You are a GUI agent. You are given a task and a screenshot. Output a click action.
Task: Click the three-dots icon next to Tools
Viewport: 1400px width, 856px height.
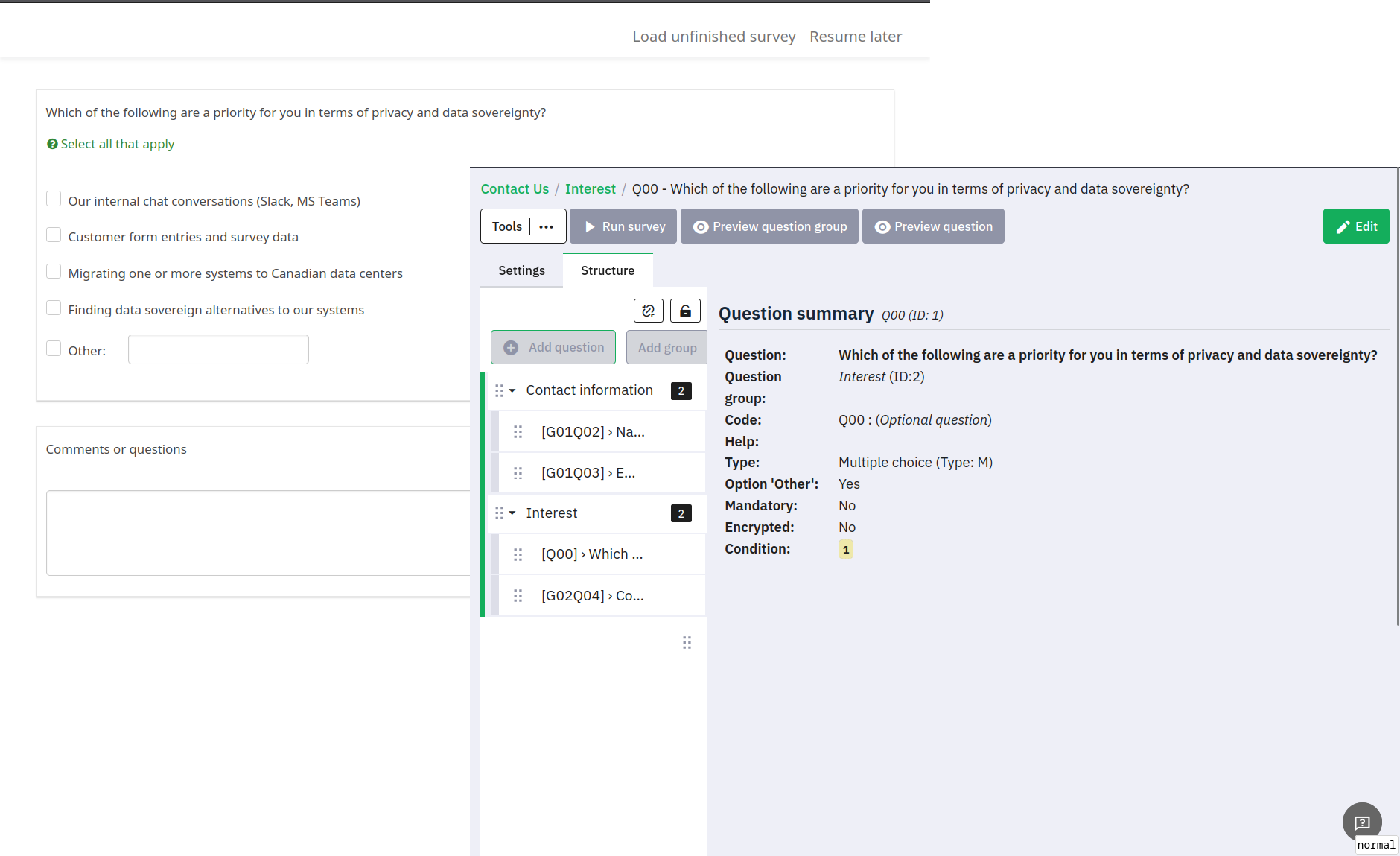tap(547, 226)
